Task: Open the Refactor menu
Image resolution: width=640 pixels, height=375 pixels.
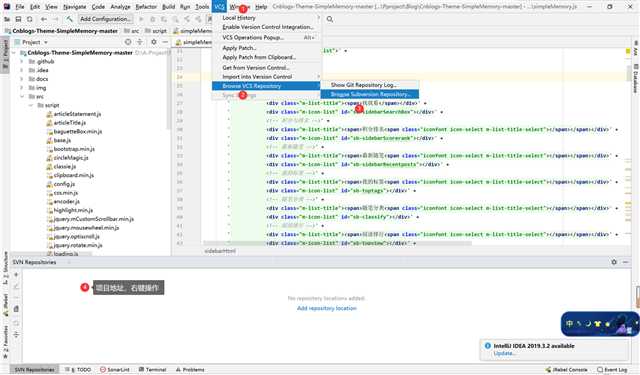Action: point(146,7)
